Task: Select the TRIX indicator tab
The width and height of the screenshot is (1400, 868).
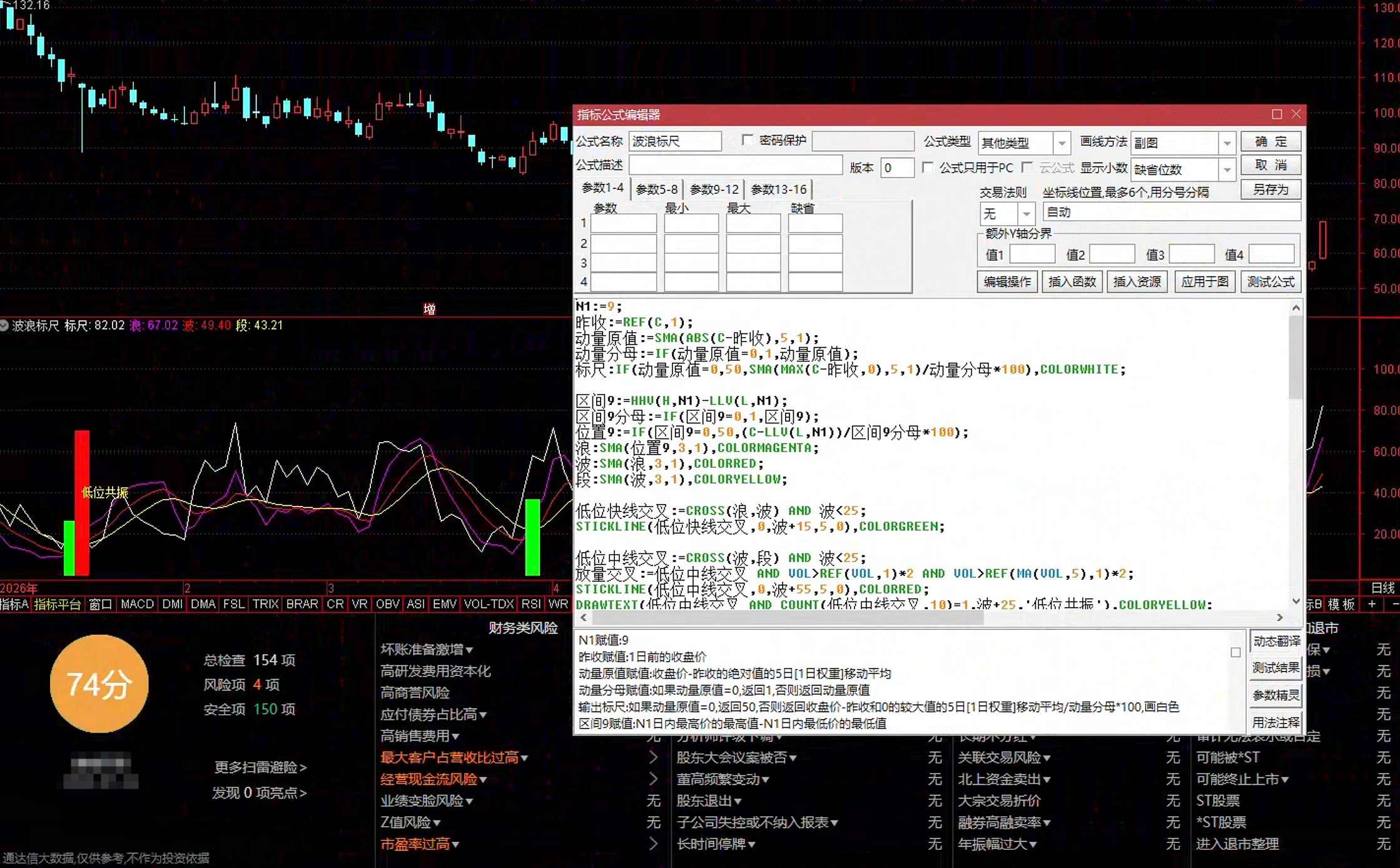Action: [265, 604]
